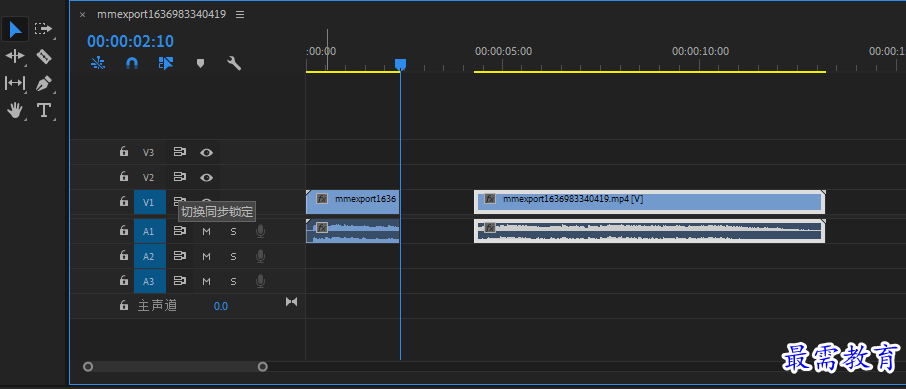Image resolution: width=906 pixels, height=389 pixels.
Task: Select the second audio clip on A1
Action: tap(649, 231)
